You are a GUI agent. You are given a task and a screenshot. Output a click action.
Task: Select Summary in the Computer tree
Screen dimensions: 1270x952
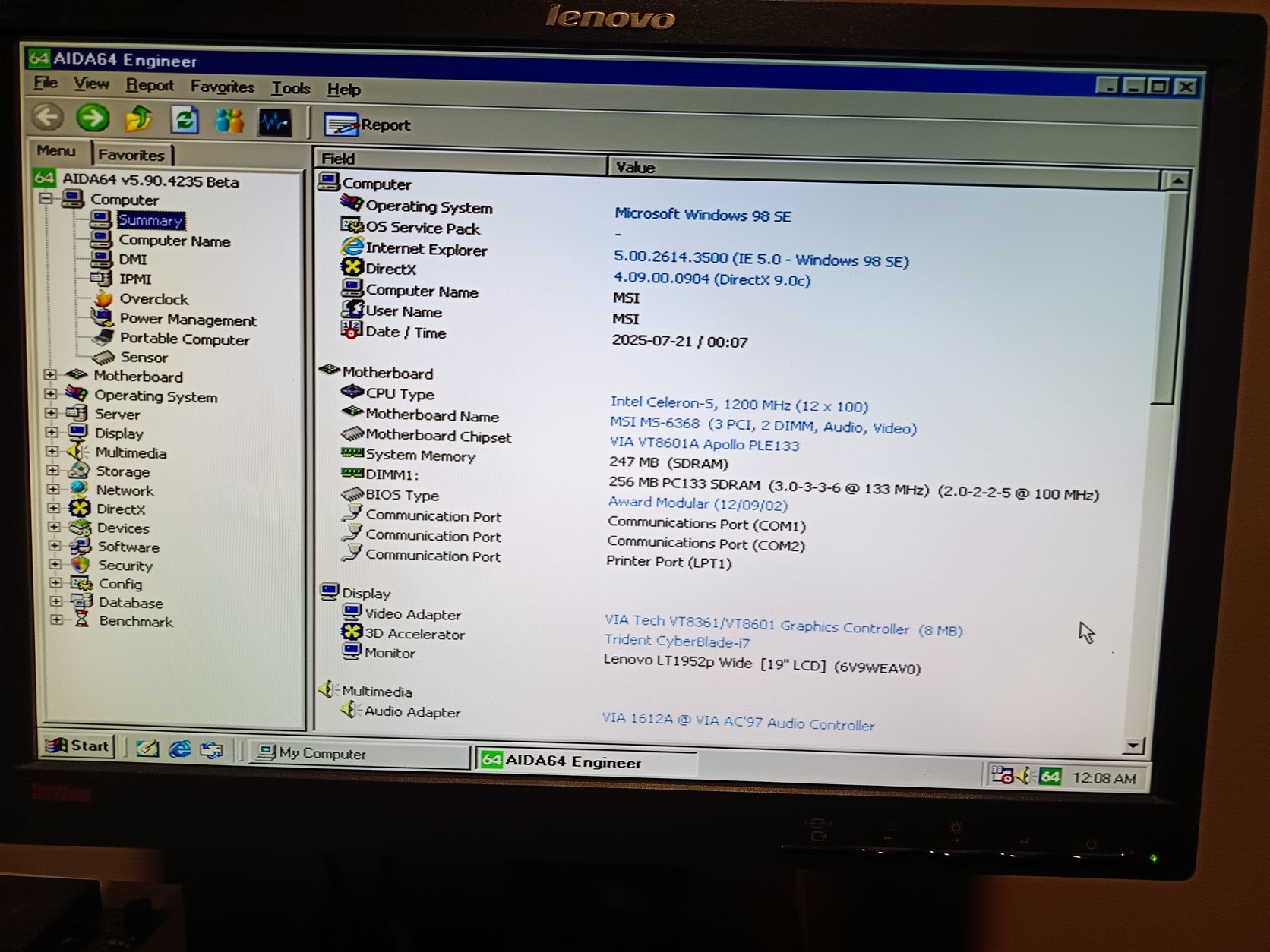(150, 220)
